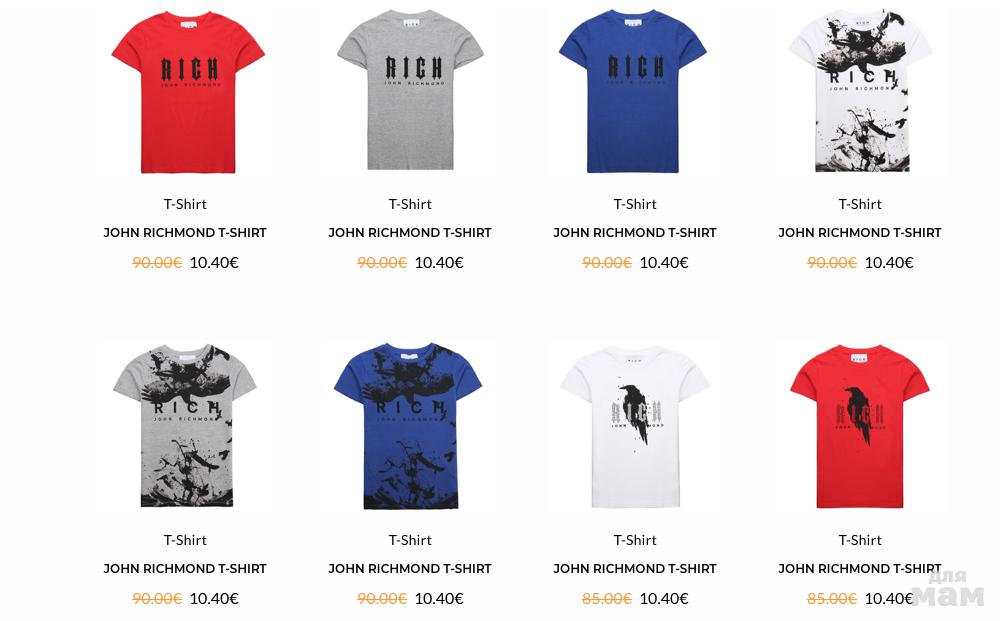
Task: Open the red single raven t-shirt image
Action: point(860,427)
